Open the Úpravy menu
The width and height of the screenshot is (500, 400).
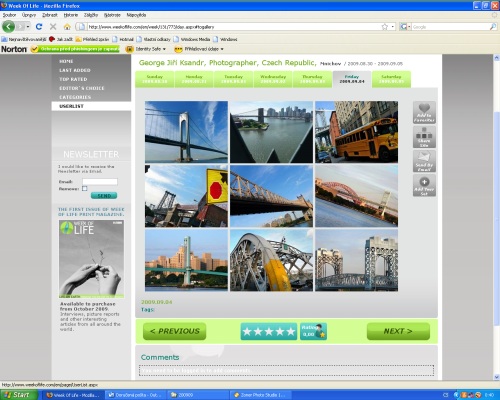coord(29,15)
